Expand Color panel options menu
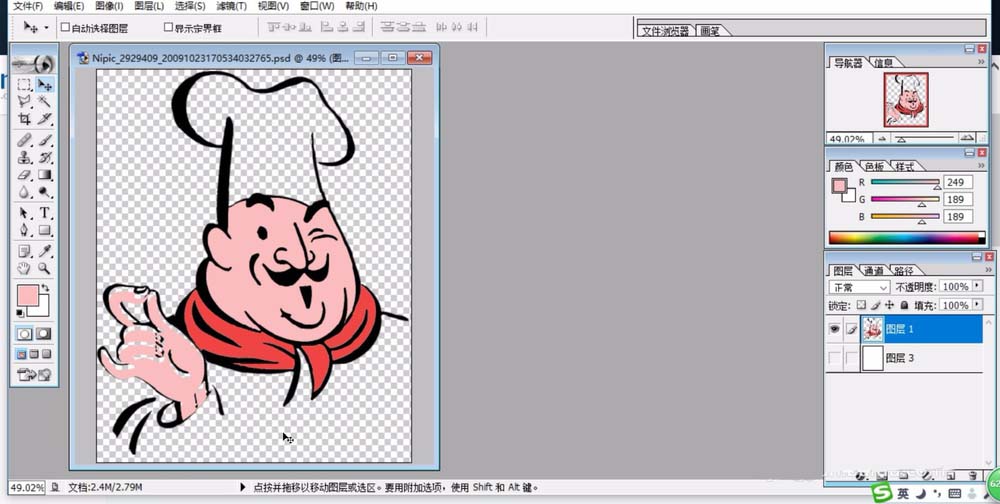This screenshot has width=1000, height=504. tap(981, 166)
